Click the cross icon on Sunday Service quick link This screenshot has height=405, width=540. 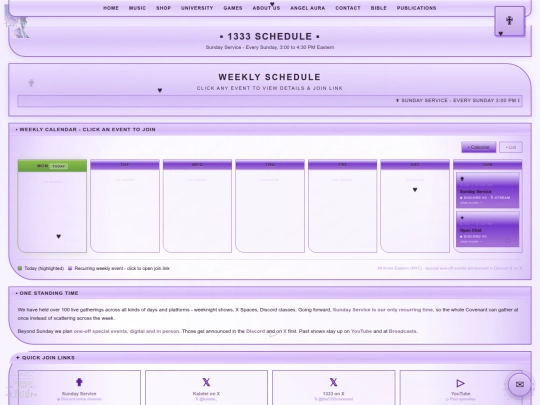tap(79, 382)
